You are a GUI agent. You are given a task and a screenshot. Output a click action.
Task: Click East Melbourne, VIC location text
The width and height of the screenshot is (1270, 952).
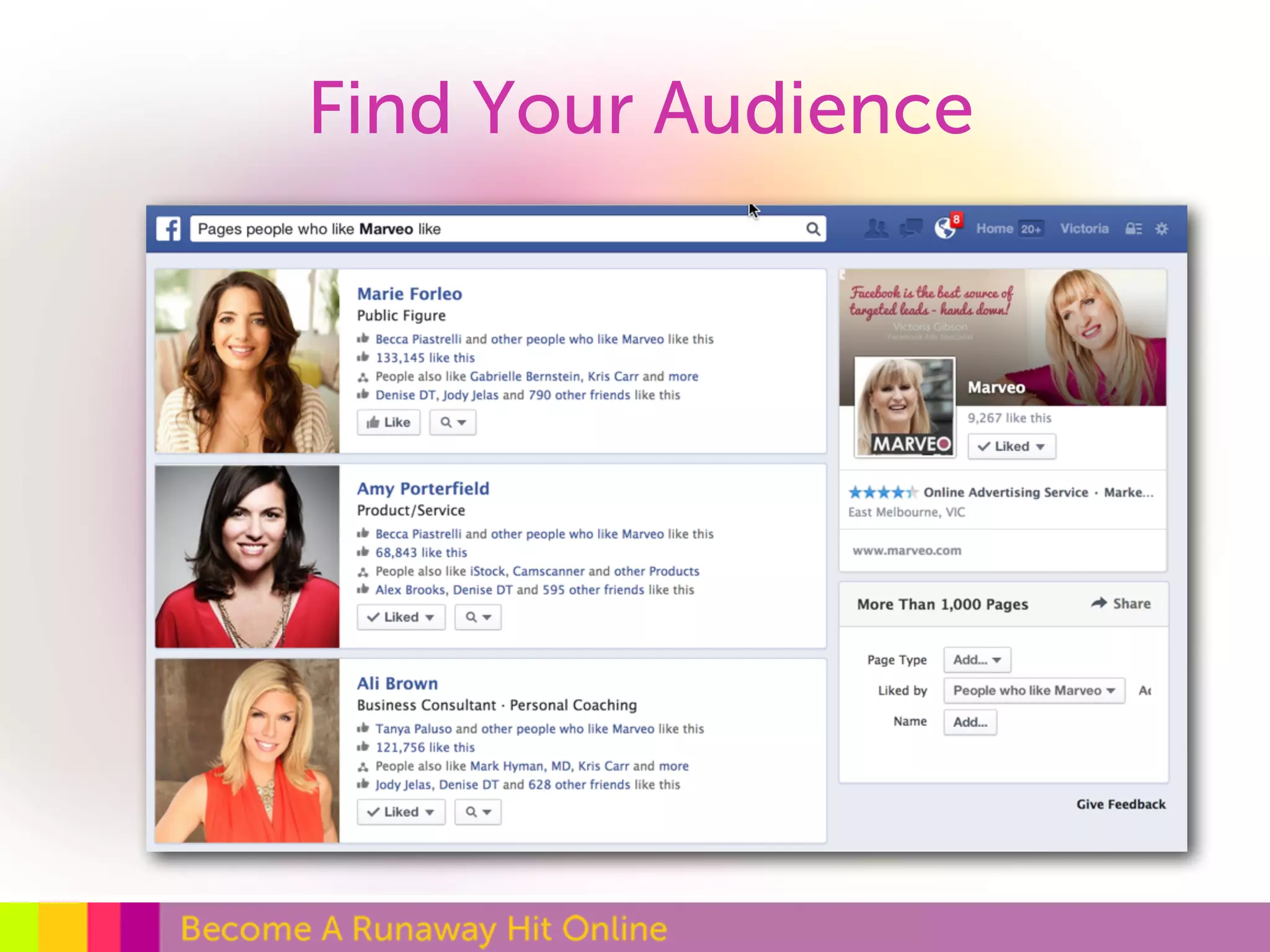(907, 513)
